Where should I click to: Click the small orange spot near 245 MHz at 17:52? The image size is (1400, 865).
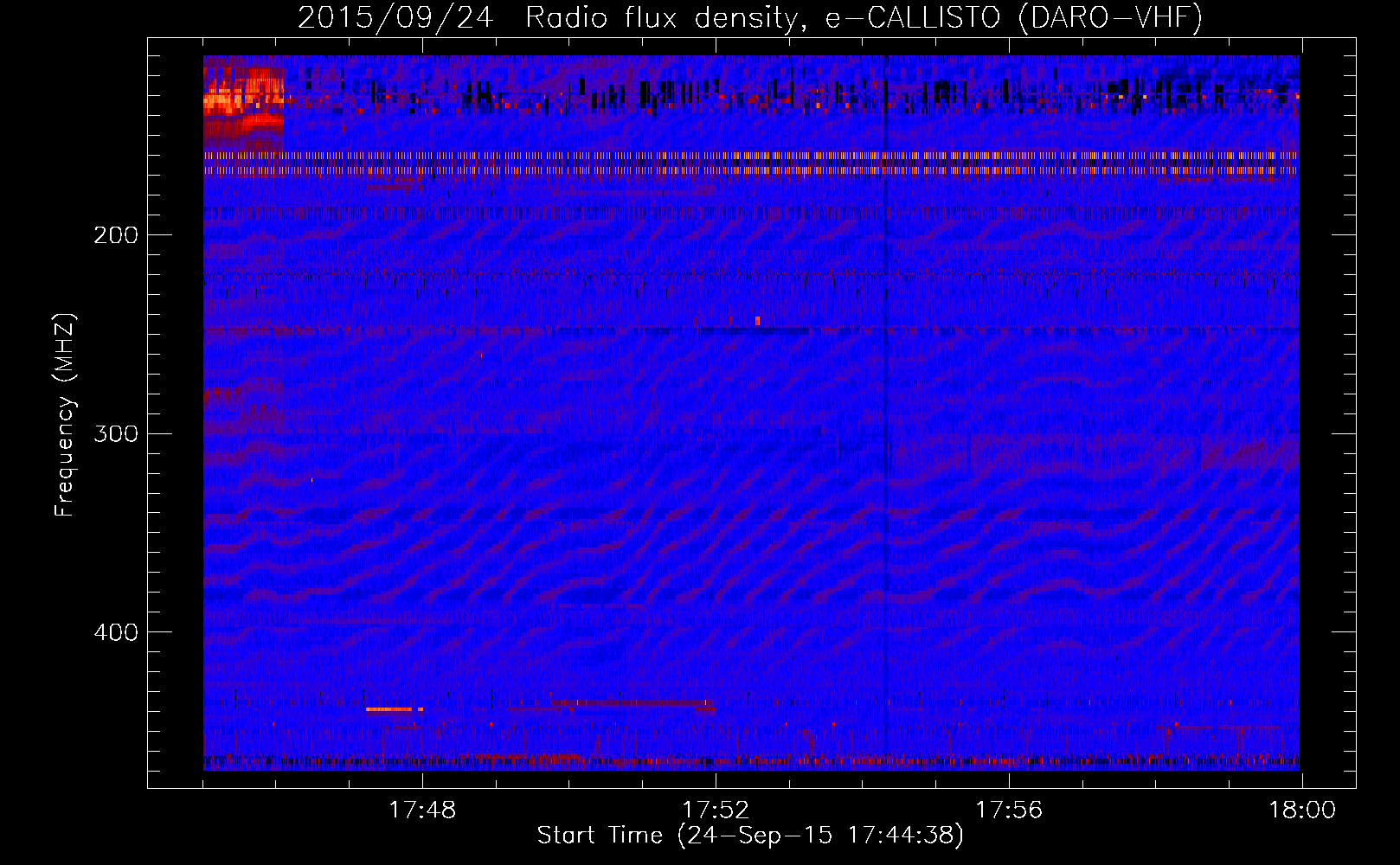point(757,321)
